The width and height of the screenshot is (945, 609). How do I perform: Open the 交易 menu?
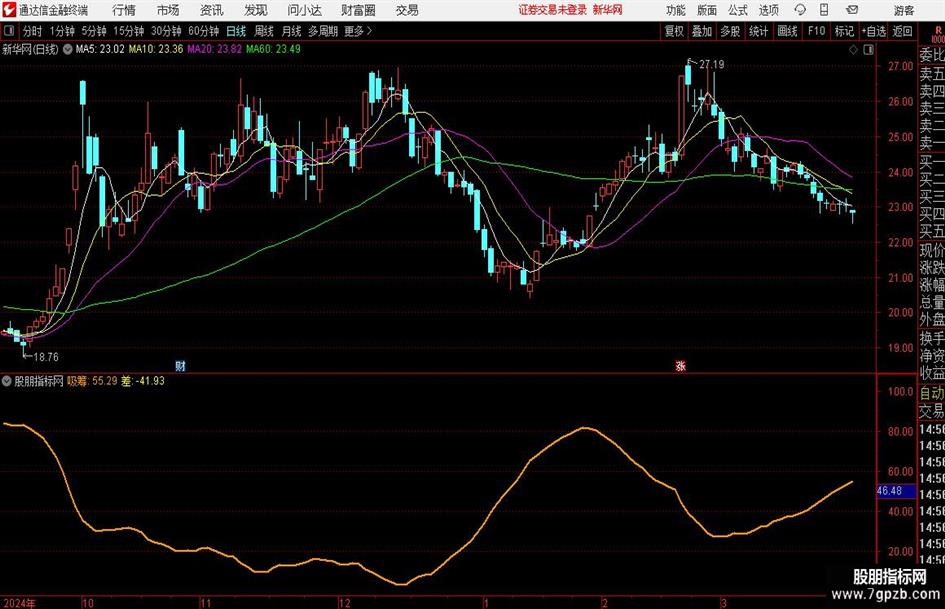pos(407,10)
